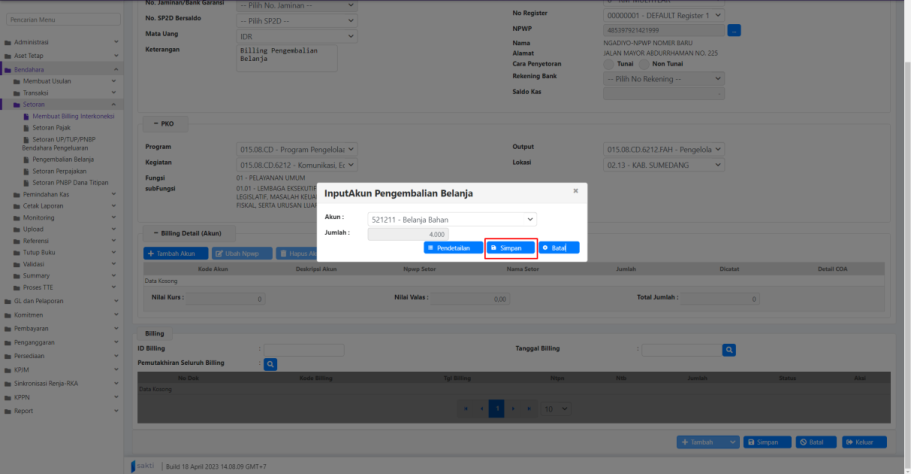Click the search icon beside Pemutakhiran Seluruh Billing
The width and height of the screenshot is (911, 474).
[270, 364]
